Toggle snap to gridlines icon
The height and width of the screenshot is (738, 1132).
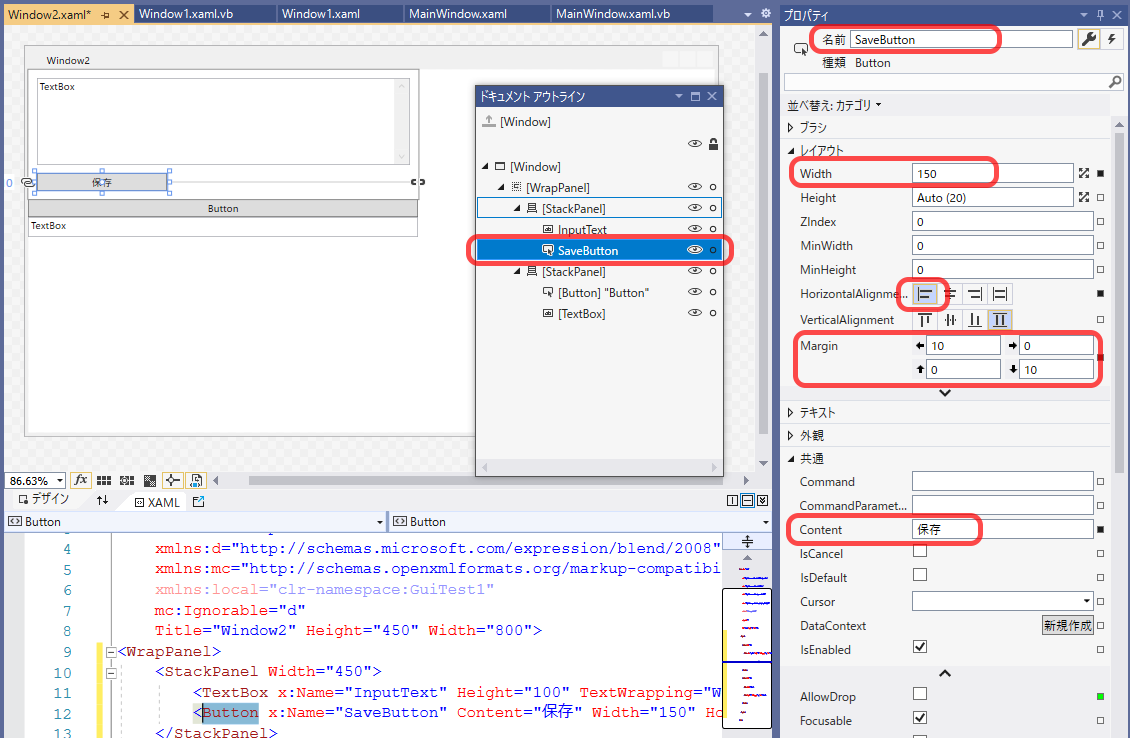pyautogui.click(x=127, y=480)
